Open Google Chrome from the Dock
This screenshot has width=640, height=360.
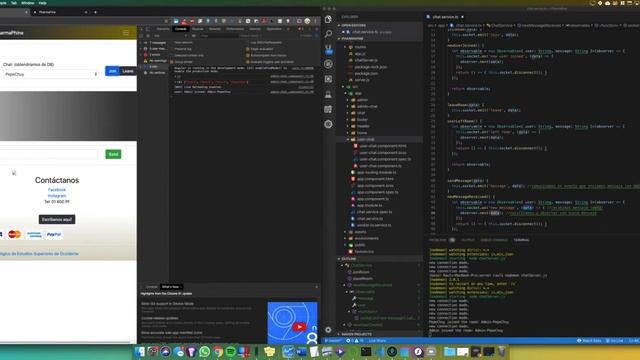click(218, 351)
